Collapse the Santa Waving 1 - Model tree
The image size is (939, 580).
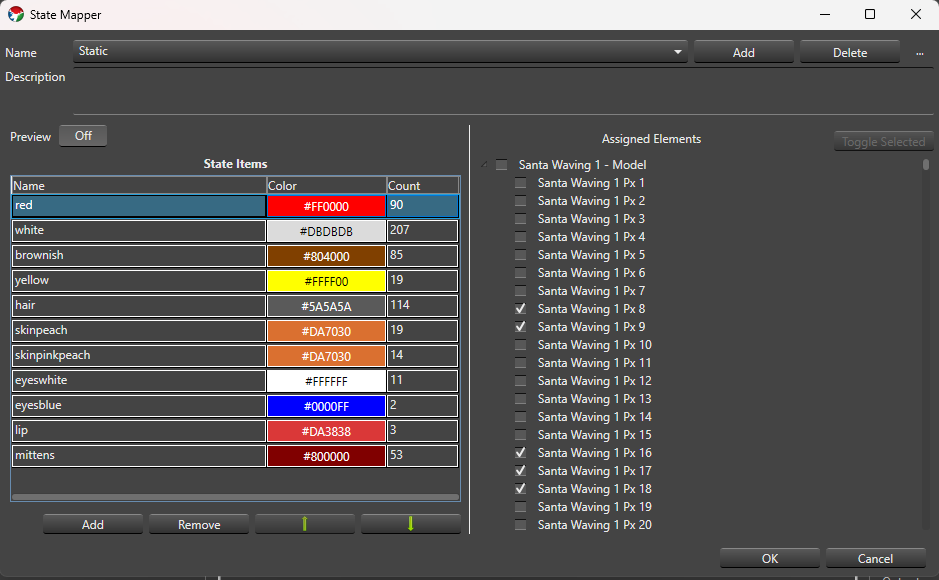coord(484,165)
